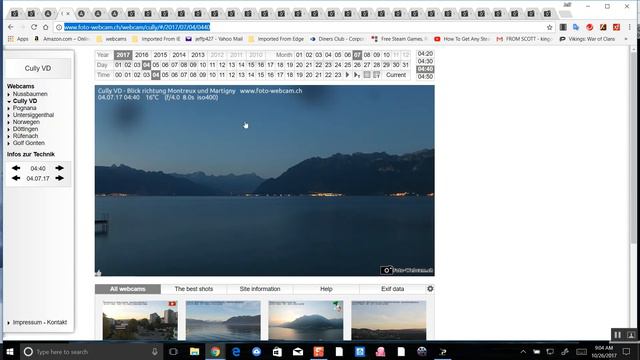Click the play-by-day icon next to play
This screenshot has width=640, height=360.
coord(357,75)
